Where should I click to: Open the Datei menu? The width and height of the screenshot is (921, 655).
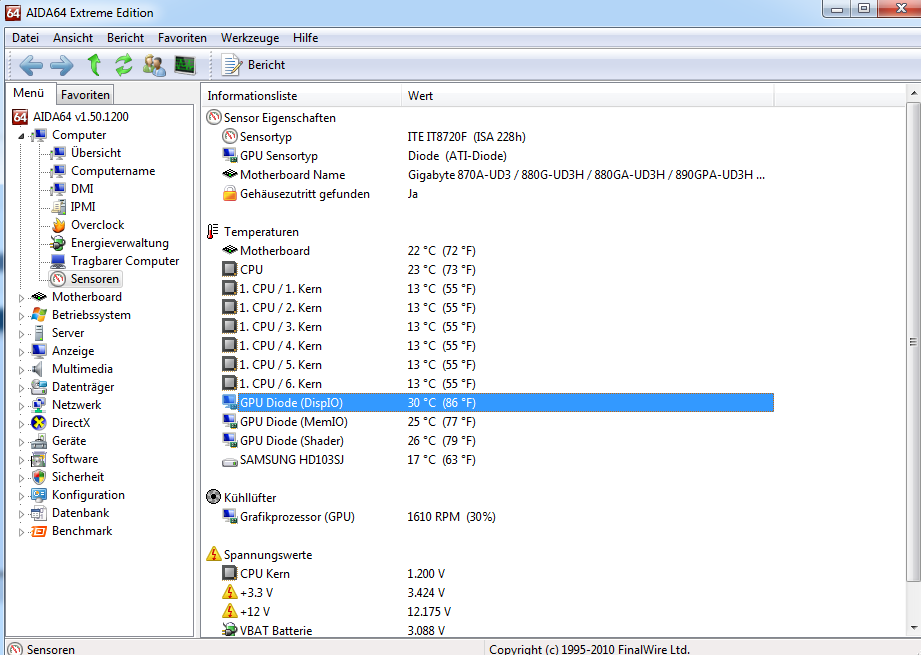(x=25, y=38)
